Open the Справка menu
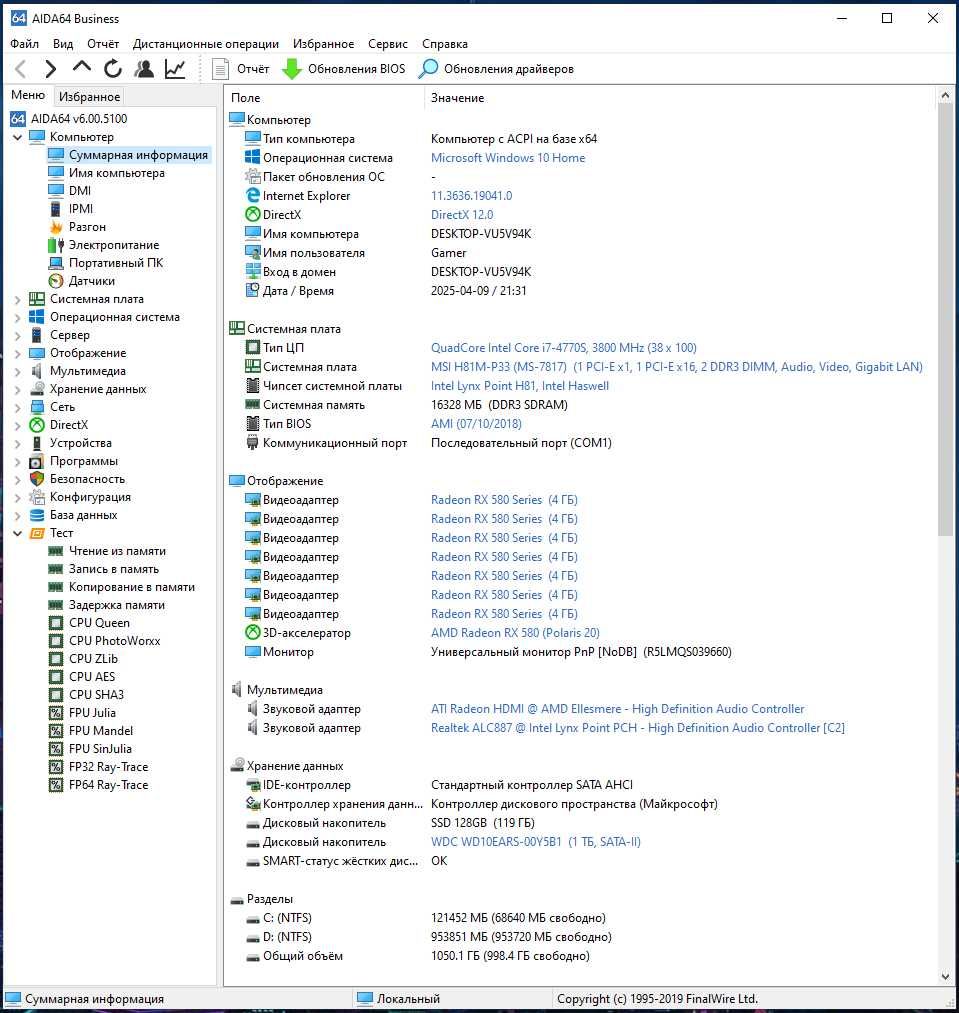 (x=445, y=44)
